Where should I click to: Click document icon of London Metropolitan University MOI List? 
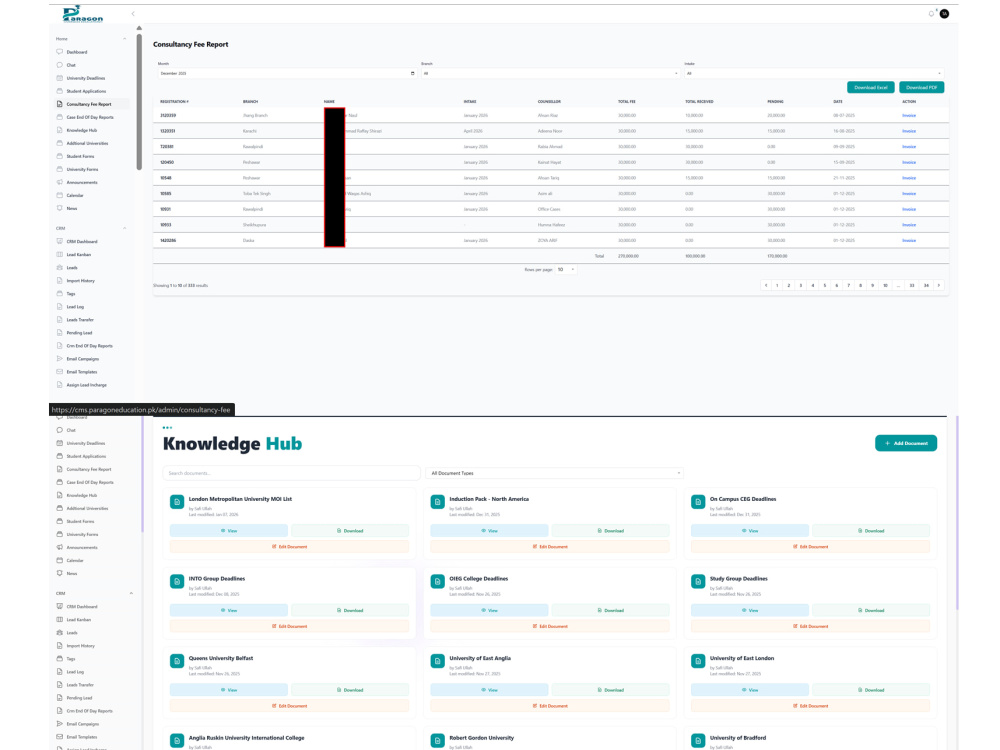point(177,502)
